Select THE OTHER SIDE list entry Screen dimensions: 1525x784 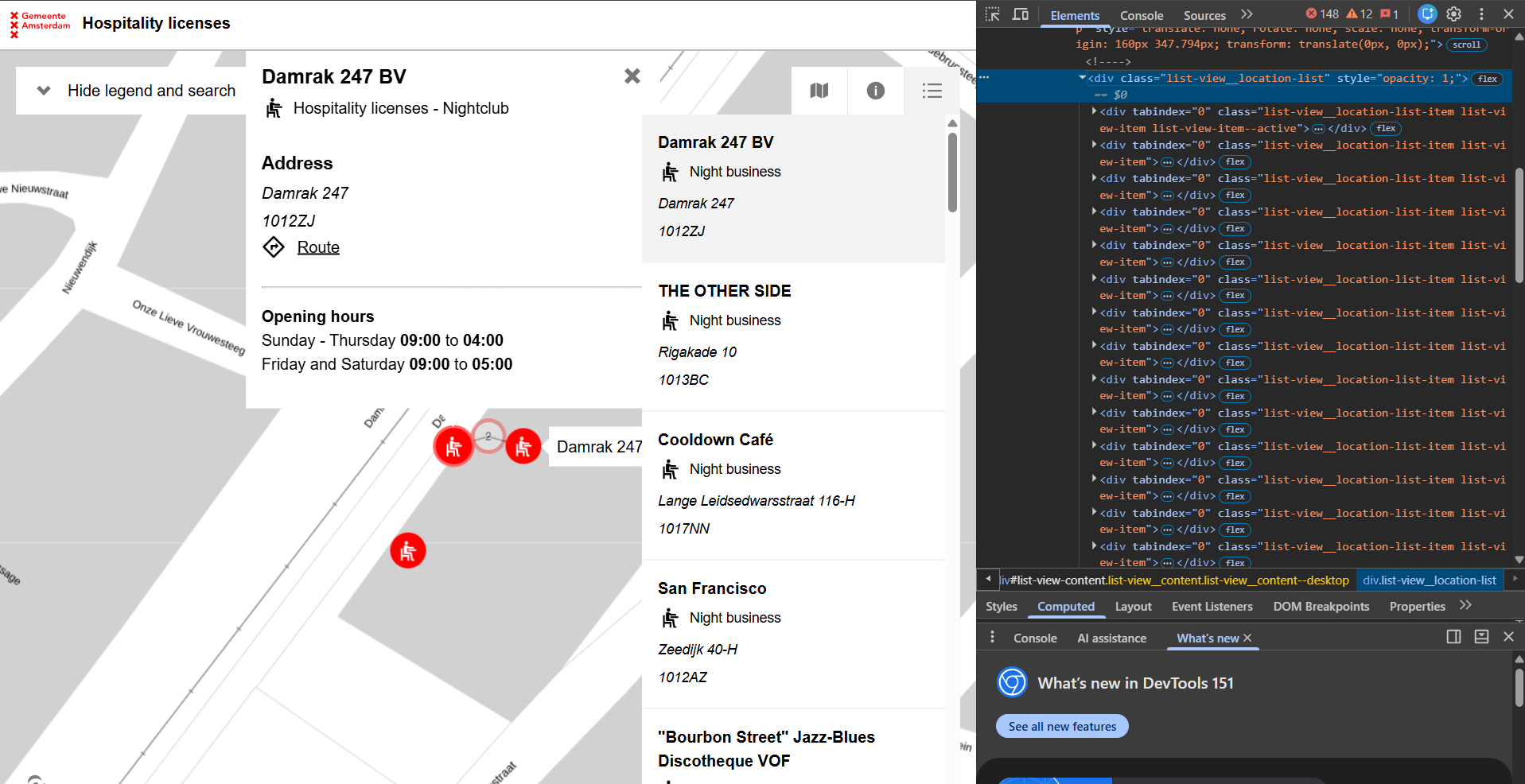[793, 337]
